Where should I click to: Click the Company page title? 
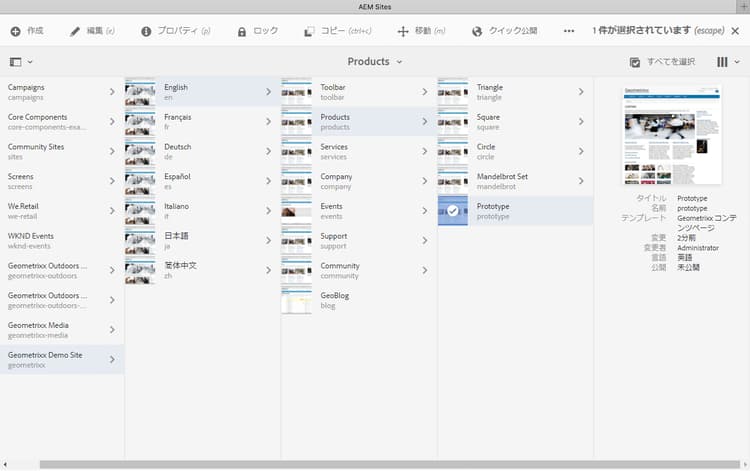[x=336, y=176]
